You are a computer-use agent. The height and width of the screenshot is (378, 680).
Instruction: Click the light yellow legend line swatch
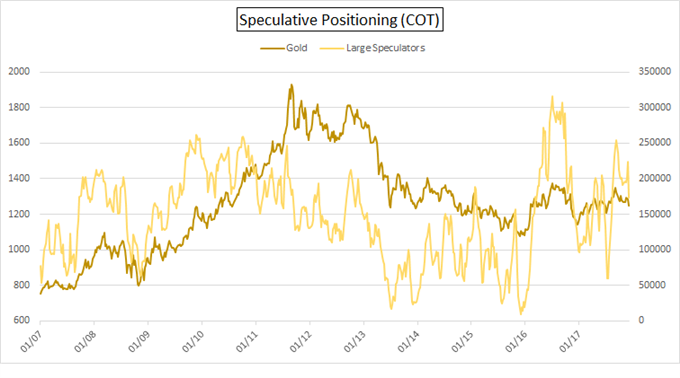coord(331,48)
